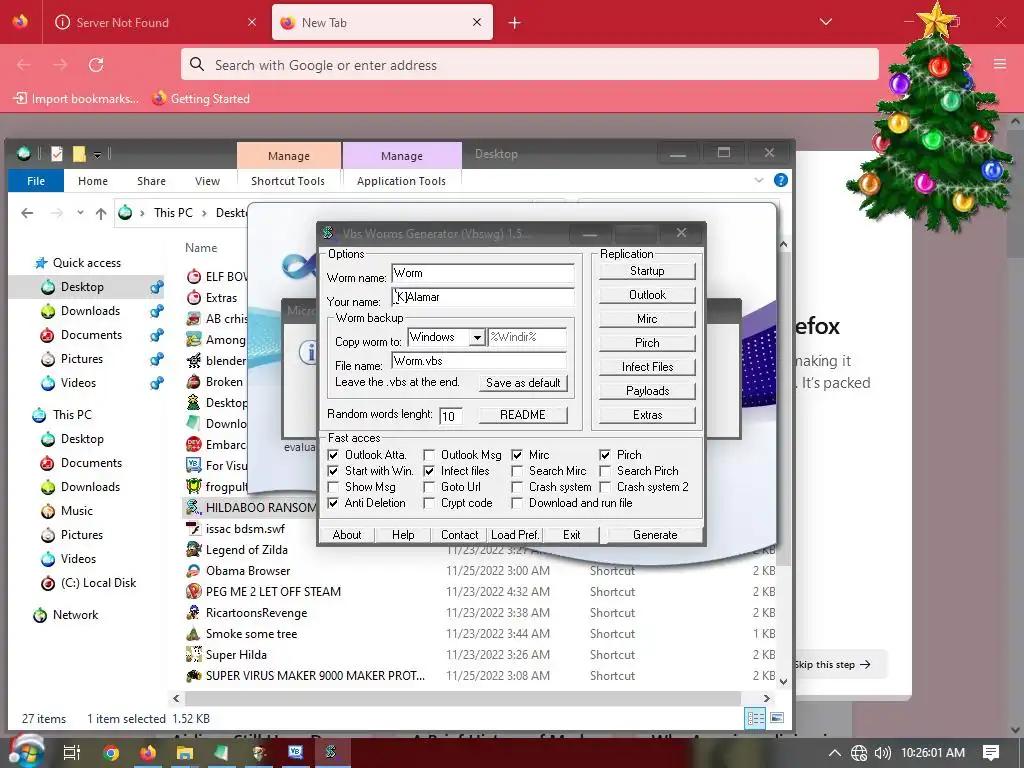Screen dimensions: 1024x768
Task: Click the Visual Basic taskbar icon
Action: (x=295, y=752)
